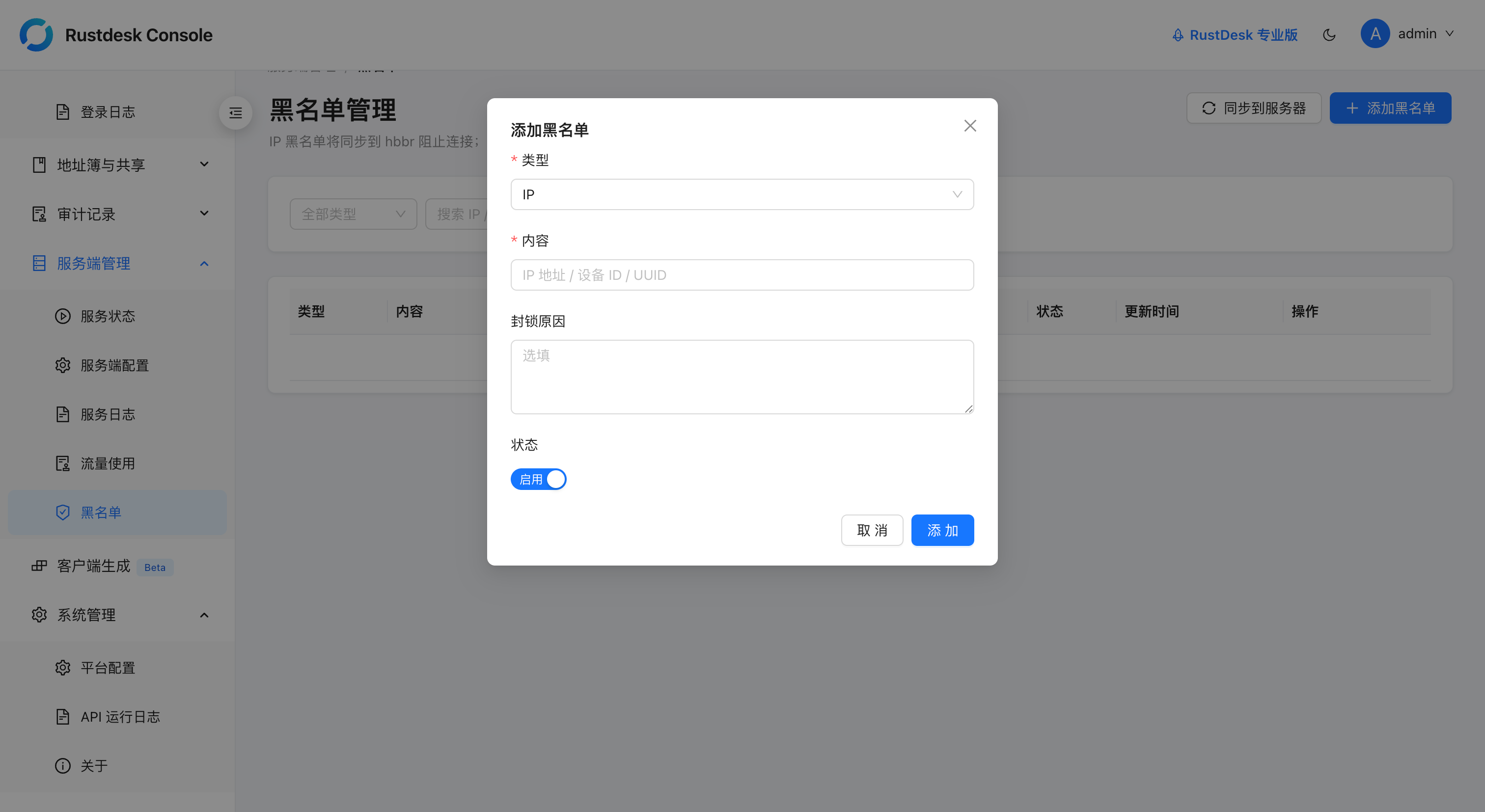Click the 添加黑名单 page button
Viewport: 1485px width, 812px height.
(1390, 108)
